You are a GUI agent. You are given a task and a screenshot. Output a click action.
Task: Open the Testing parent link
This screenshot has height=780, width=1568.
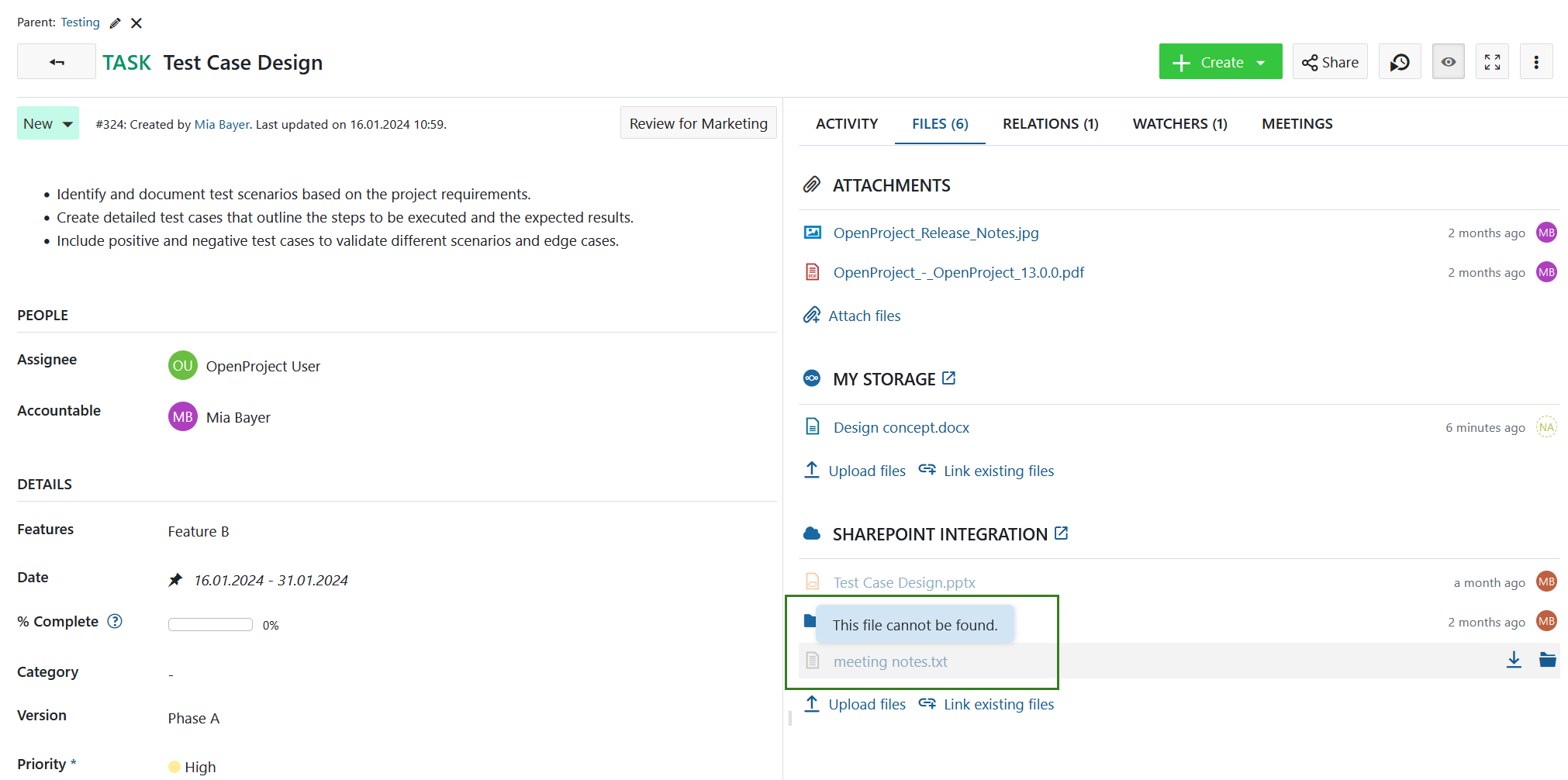pos(80,22)
